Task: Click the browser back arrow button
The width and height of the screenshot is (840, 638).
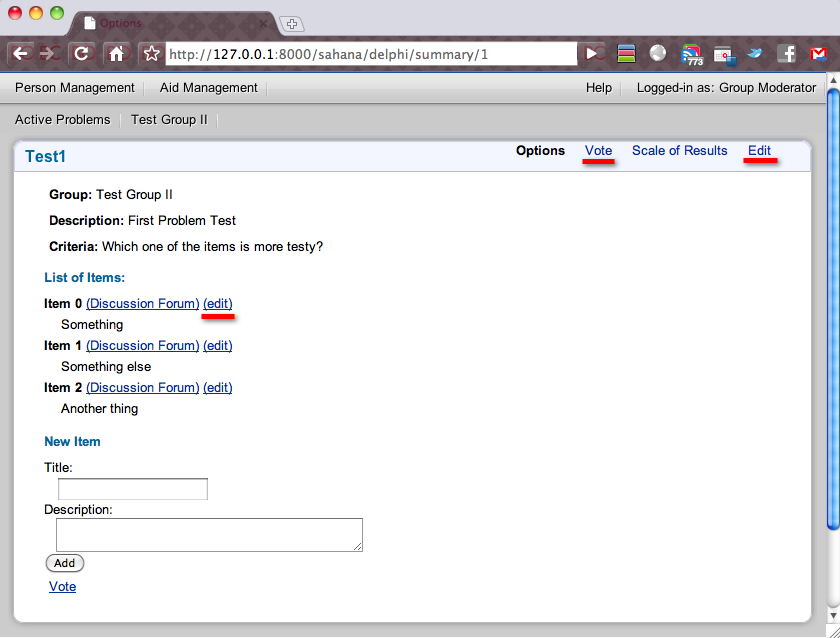Action: 21,54
